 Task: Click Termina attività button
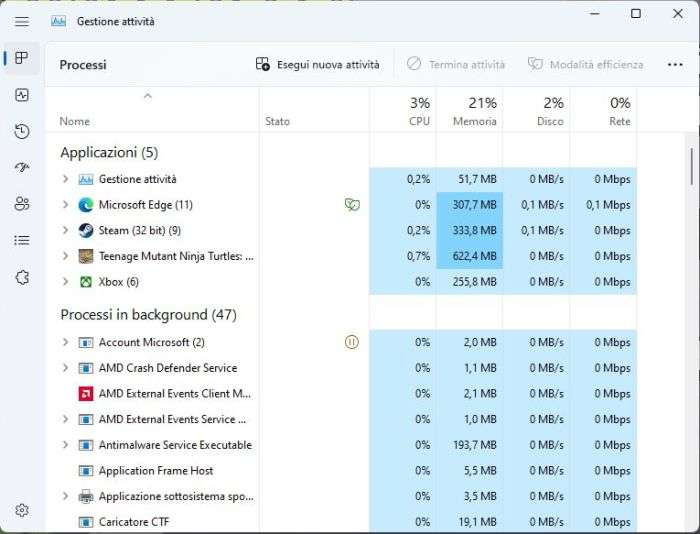pos(455,65)
